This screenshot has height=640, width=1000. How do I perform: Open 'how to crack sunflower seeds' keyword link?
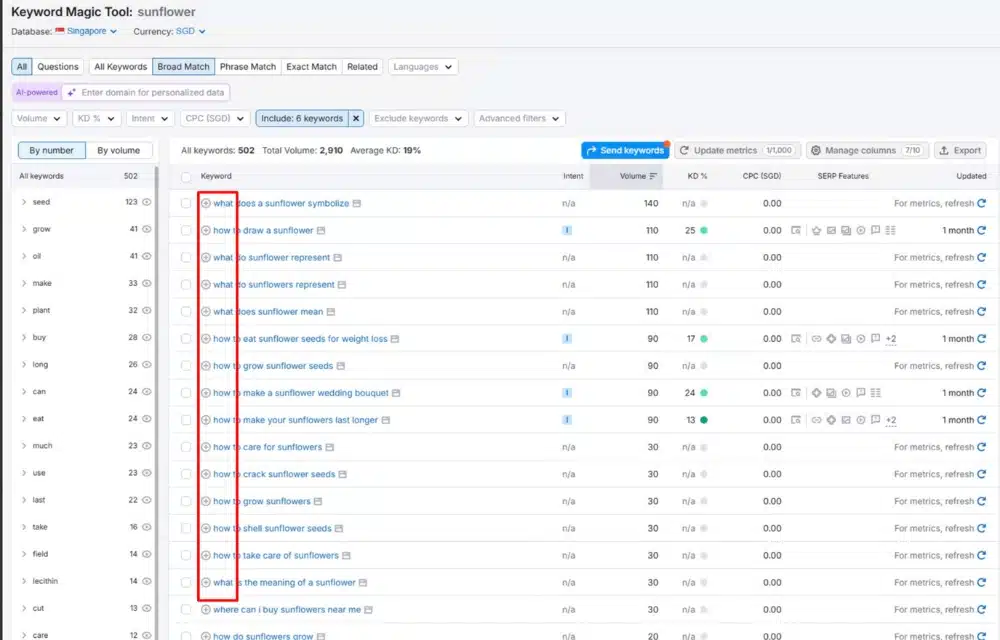tap(274, 474)
